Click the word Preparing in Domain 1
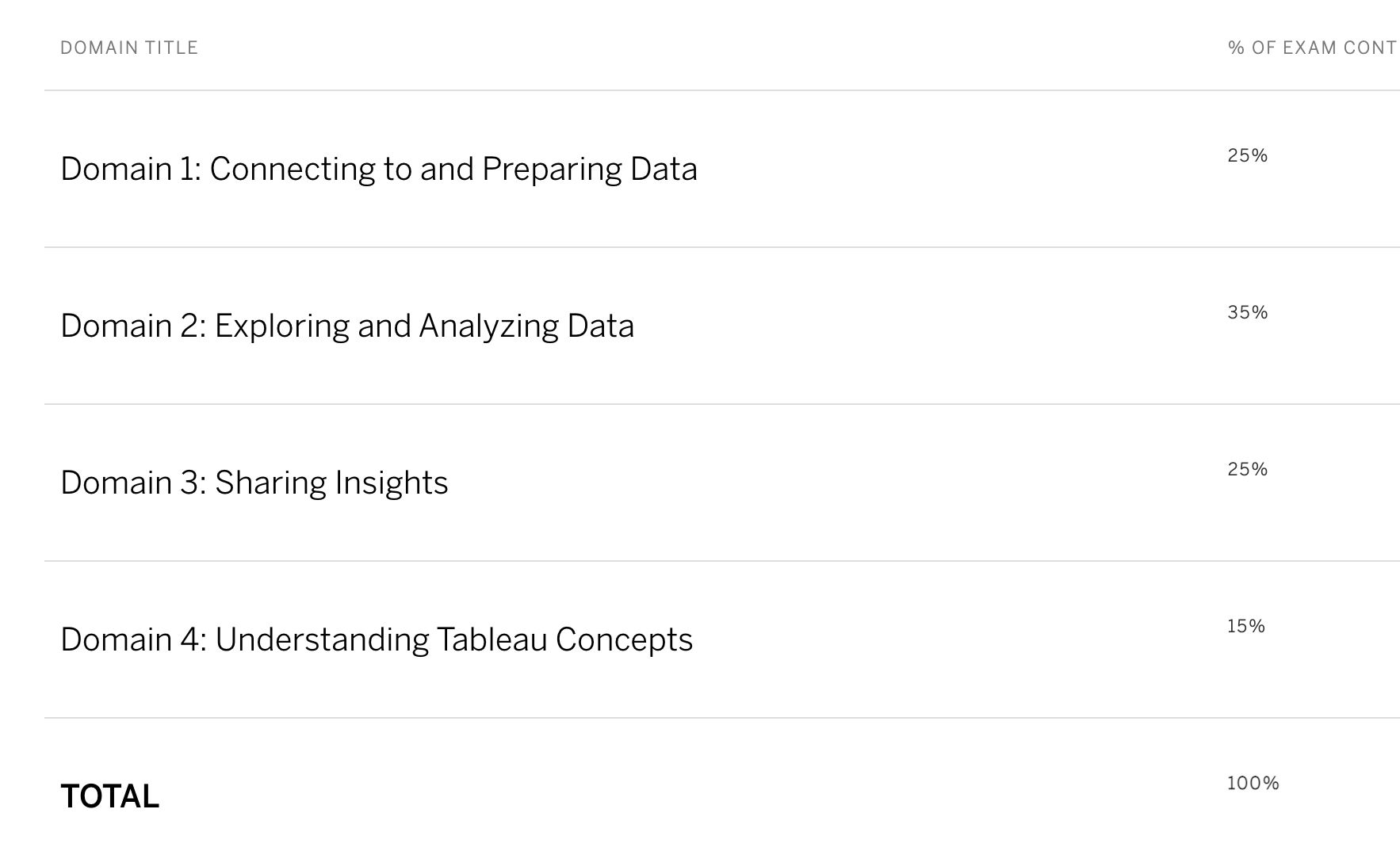 (x=551, y=170)
